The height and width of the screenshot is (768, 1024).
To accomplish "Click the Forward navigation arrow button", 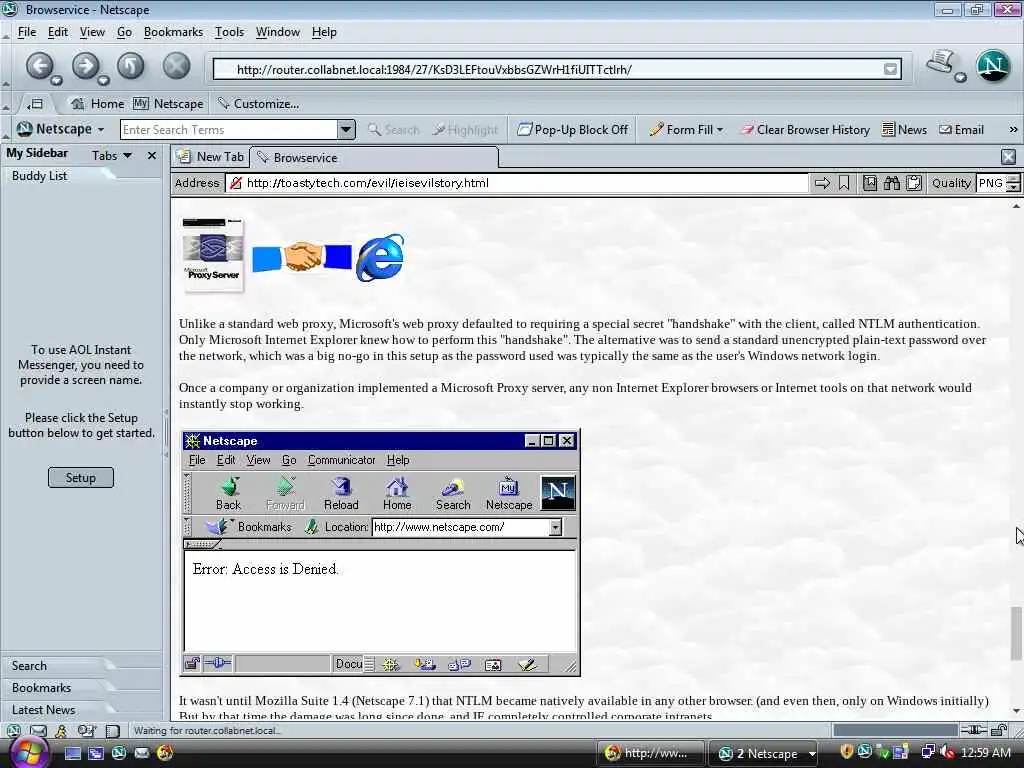I will coord(85,66).
